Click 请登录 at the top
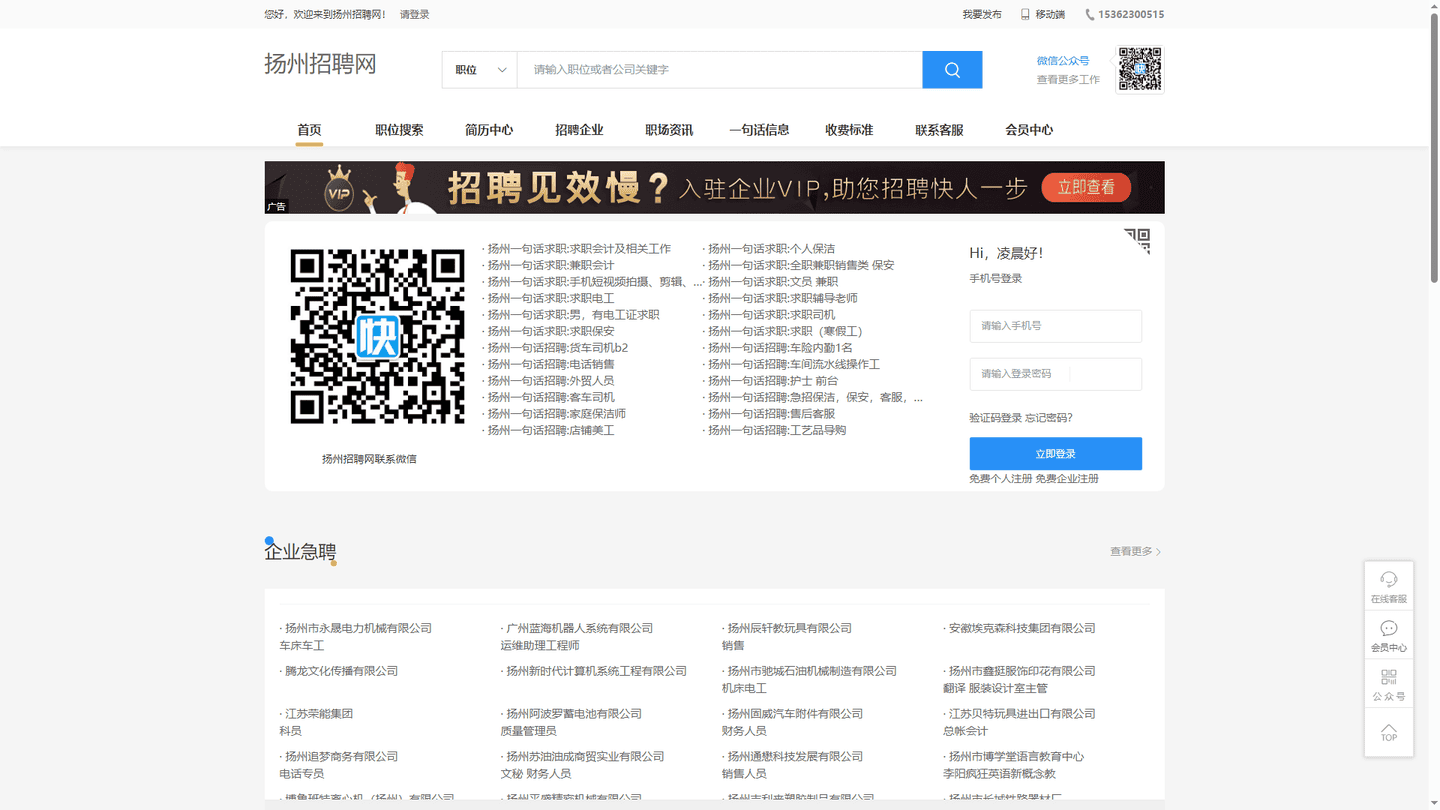The height and width of the screenshot is (810, 1440). click(415, 14)
